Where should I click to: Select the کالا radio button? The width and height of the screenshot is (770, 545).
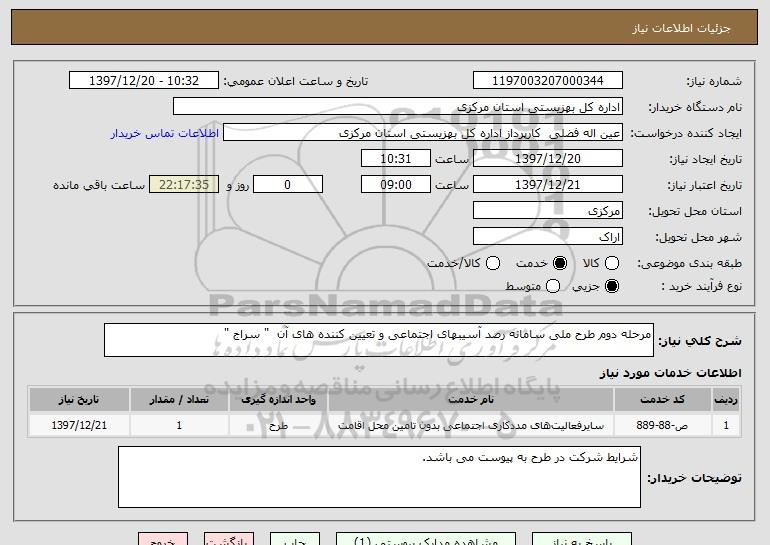click(612, 263)
